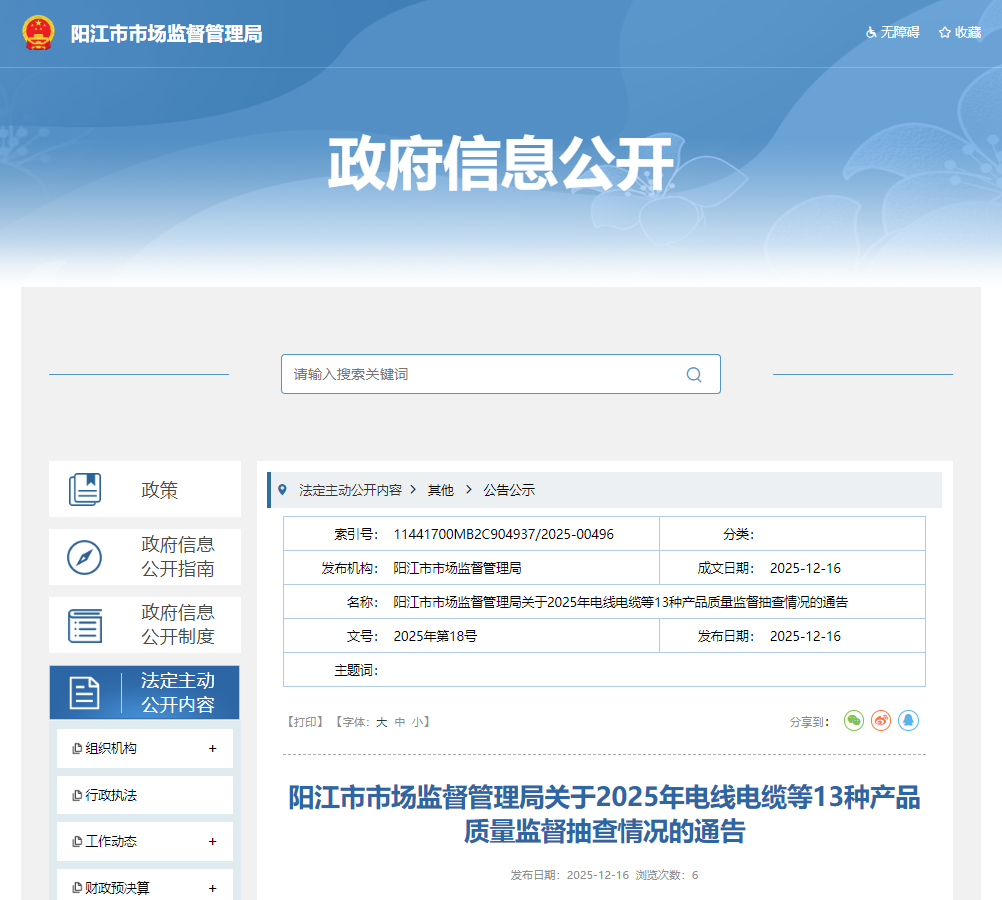Click the national emblem logo in header
Screen dimensions: 1002x900
[x=39, y=33]
